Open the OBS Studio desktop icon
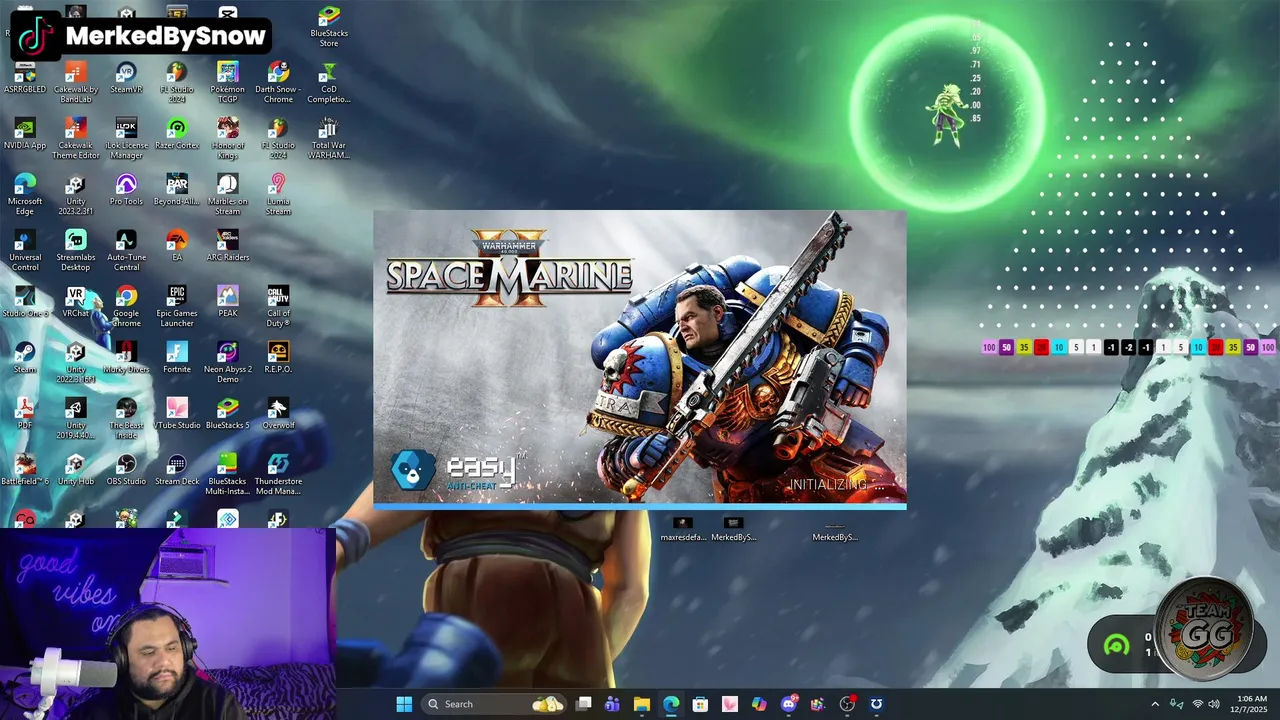The image size is (1280, 720). point(126,469)
